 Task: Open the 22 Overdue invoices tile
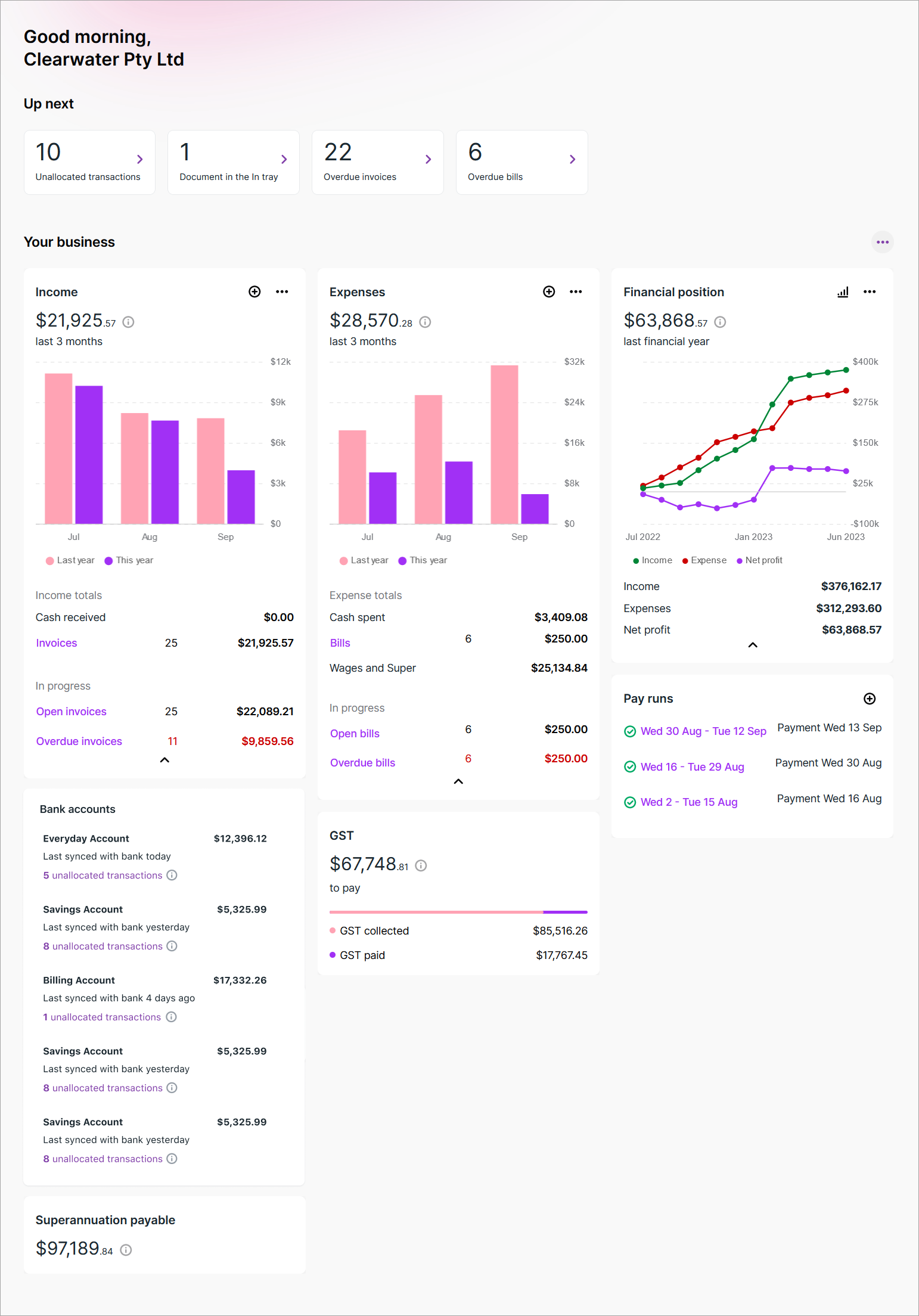[x=378, y=162]
